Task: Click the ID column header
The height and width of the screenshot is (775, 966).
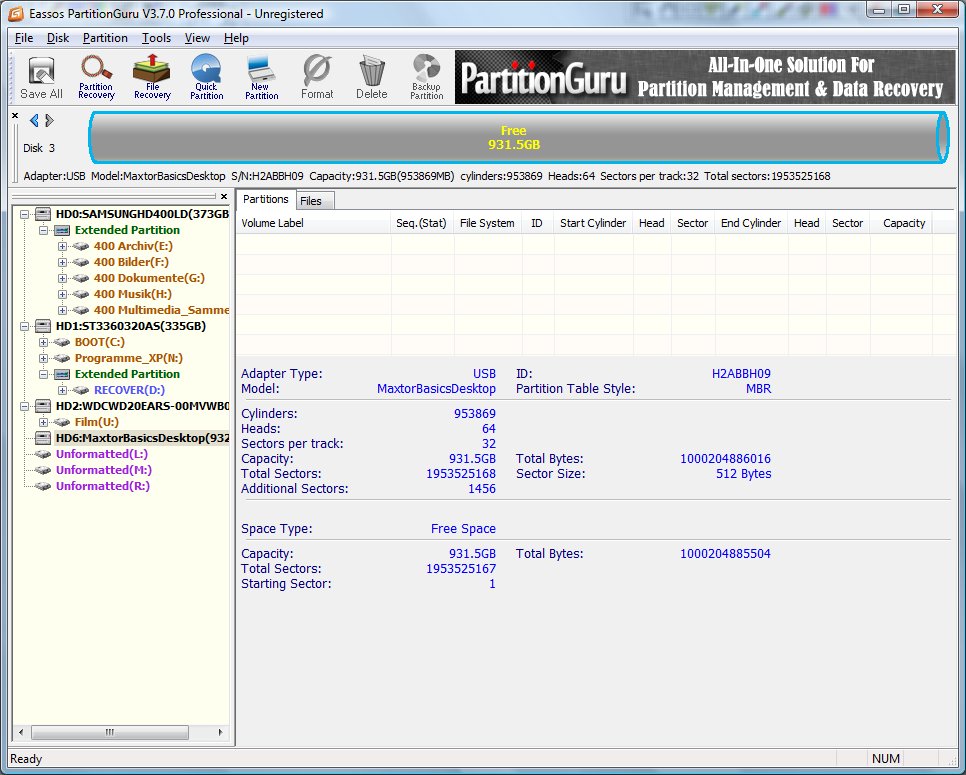Action: coord(537,223)
